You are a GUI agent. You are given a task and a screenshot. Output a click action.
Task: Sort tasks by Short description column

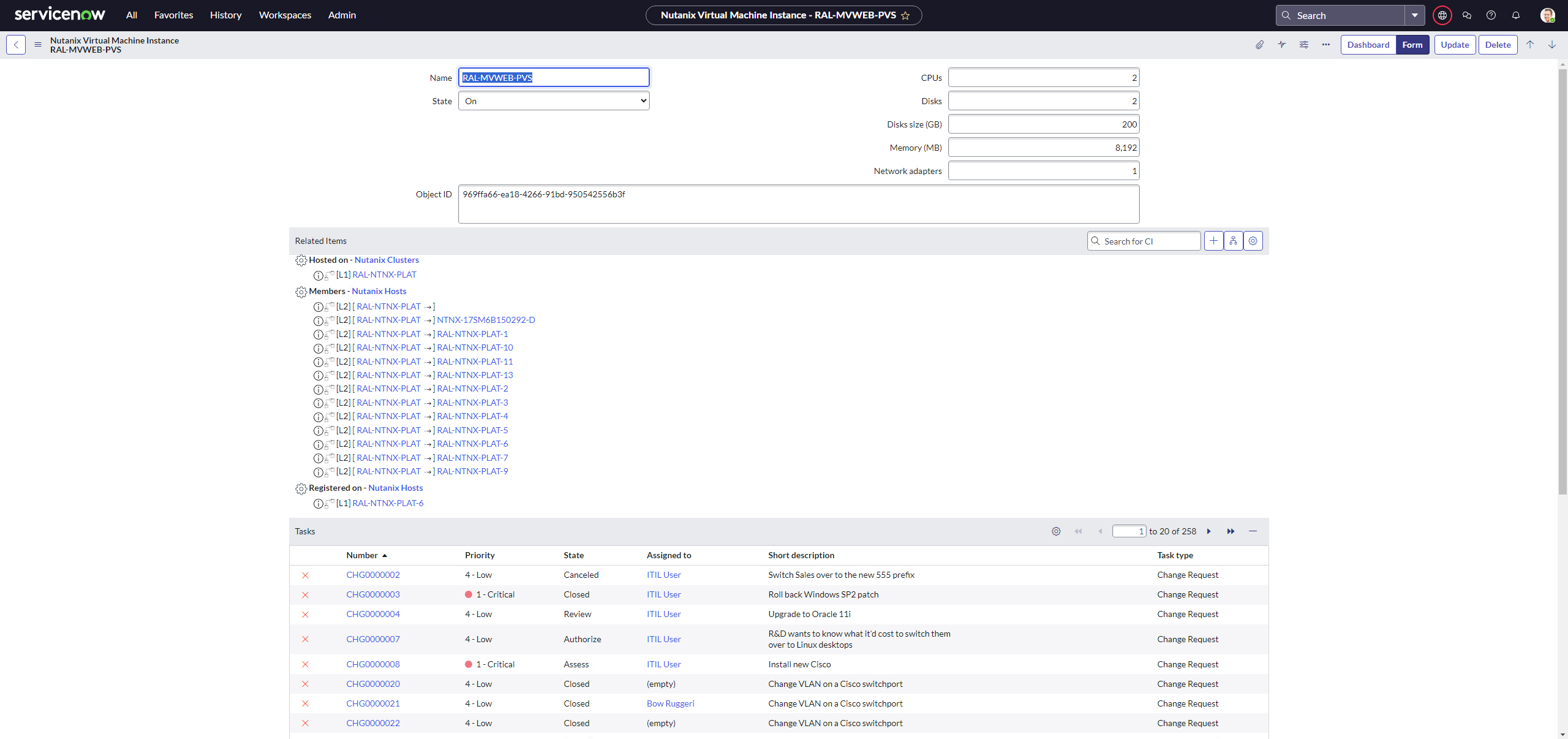(x=801, y=555)
